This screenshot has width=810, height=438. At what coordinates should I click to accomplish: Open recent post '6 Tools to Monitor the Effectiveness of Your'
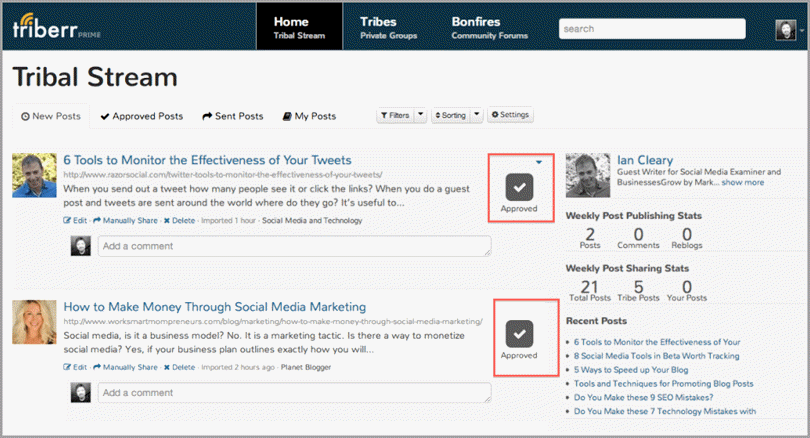pos(657,342)
